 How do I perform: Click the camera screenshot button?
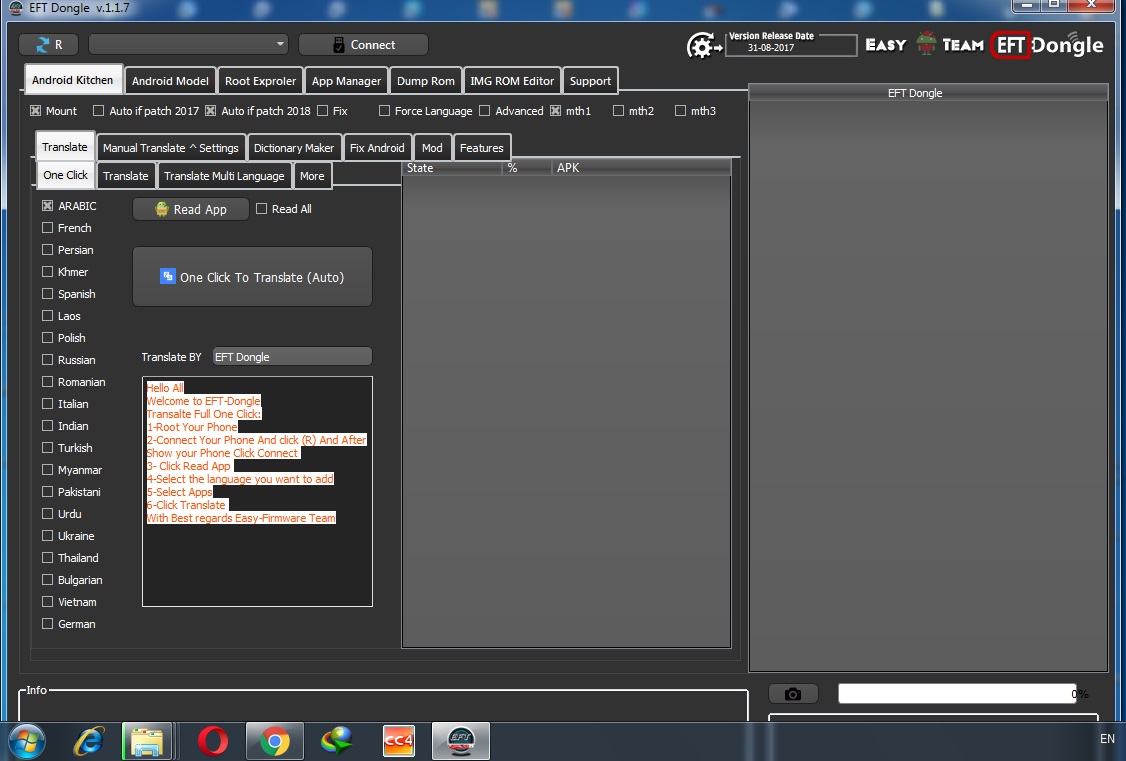[793, 694]
